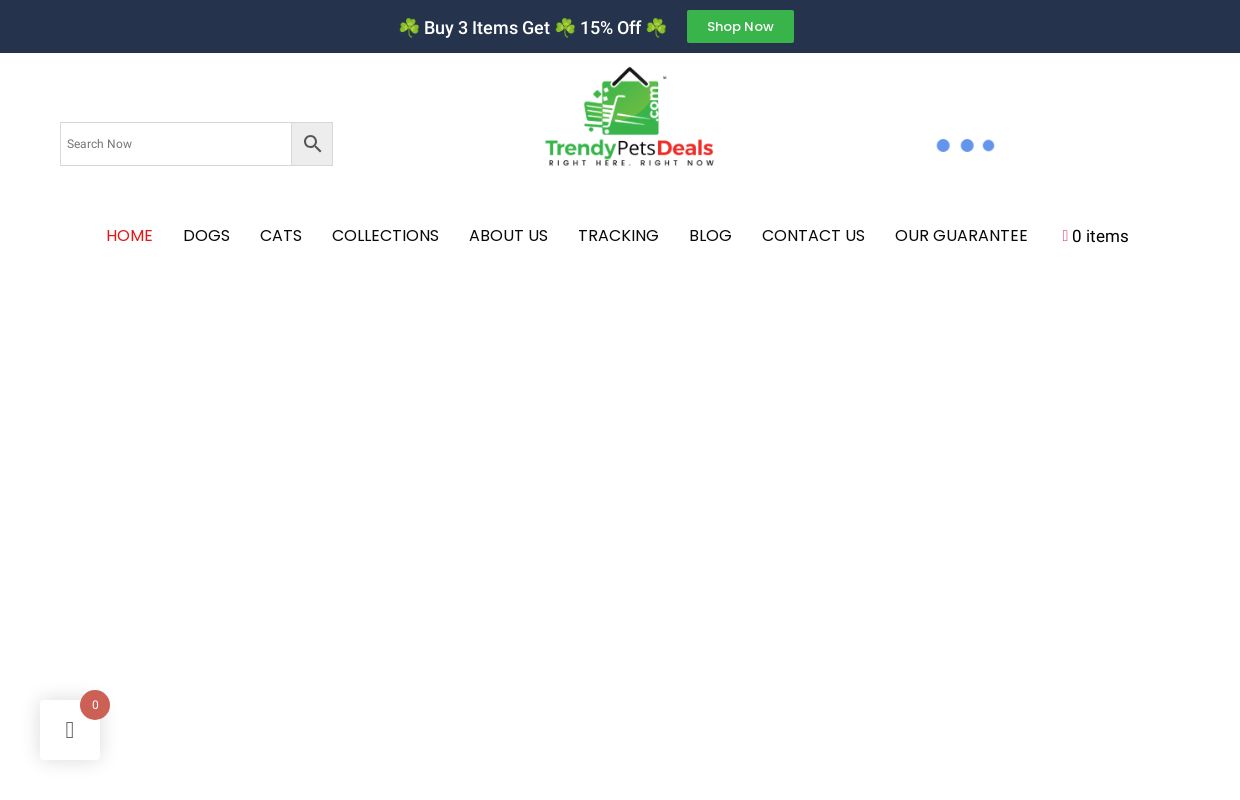
Task: Select CONTACT US in navigation
Action: pos(813,236)
